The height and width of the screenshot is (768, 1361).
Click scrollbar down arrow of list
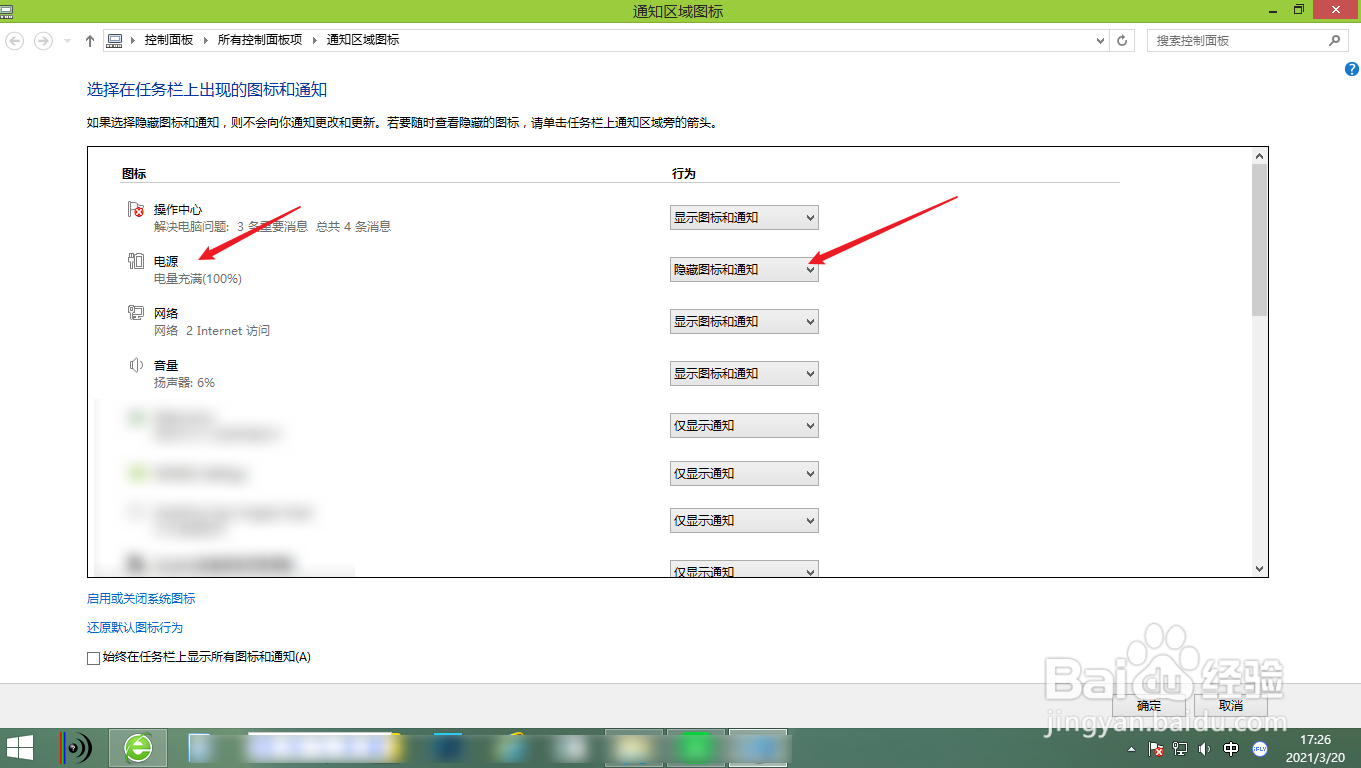1259,568
